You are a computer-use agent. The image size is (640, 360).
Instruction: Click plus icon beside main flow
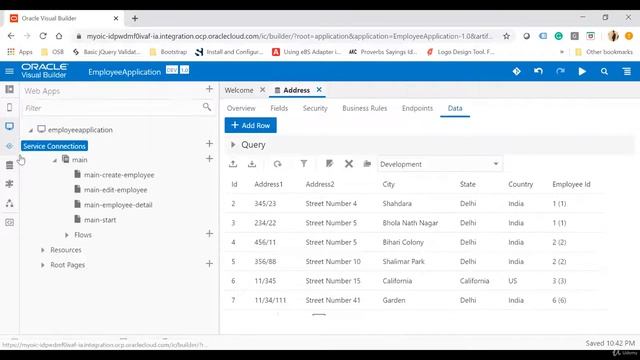209,158
